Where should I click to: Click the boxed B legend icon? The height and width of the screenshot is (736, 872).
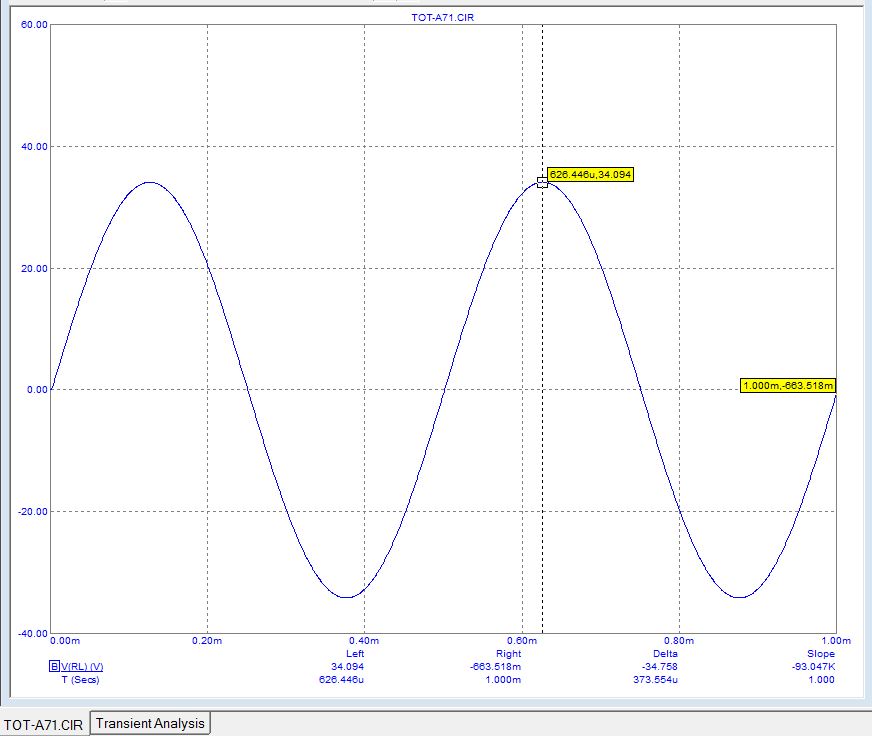coord(54,666)
